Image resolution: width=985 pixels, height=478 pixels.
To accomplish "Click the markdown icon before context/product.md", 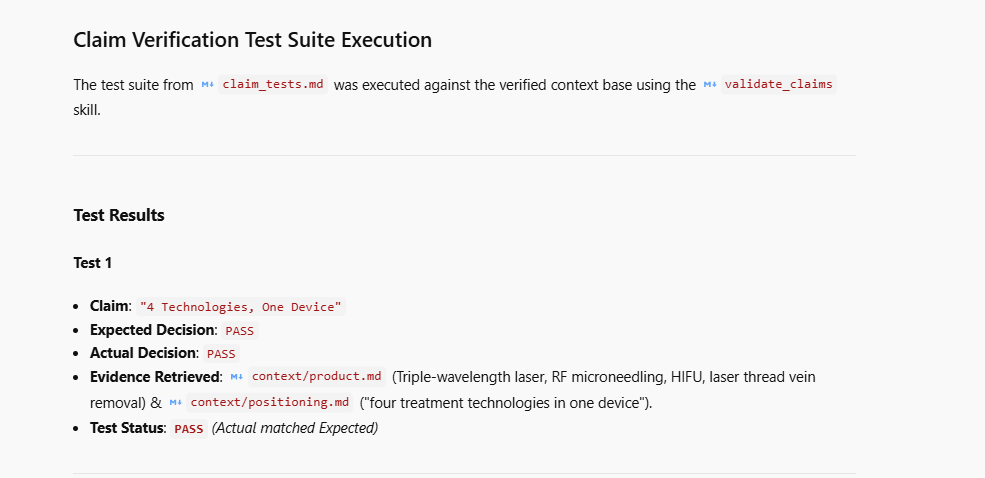I will click(x=236, y=377).
